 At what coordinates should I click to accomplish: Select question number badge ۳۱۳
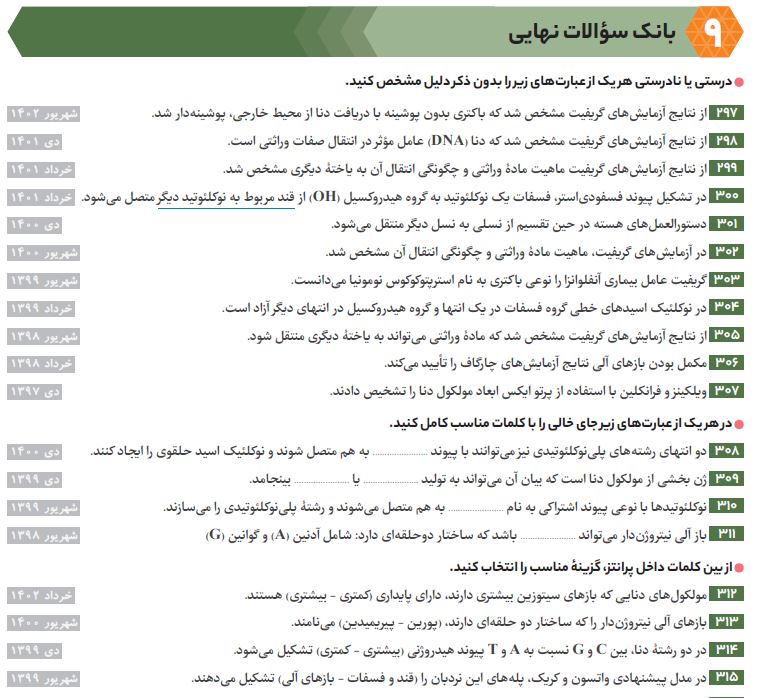pyautogui.click(x=726, y=622)
